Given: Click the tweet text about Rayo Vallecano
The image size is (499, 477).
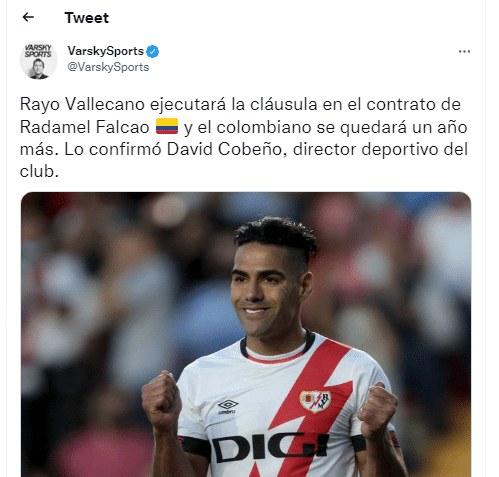Looking at the screenshot, I should pyautogui.click(x=244, y=138).
